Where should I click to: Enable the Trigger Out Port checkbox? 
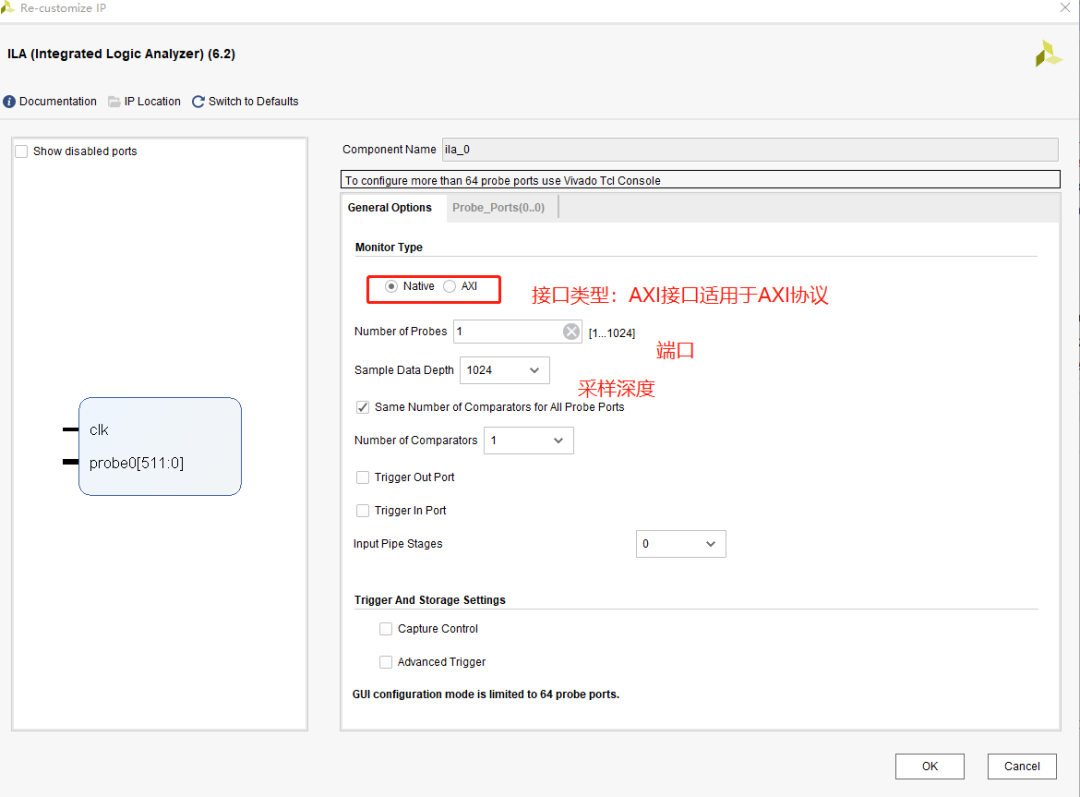[363, 478]
